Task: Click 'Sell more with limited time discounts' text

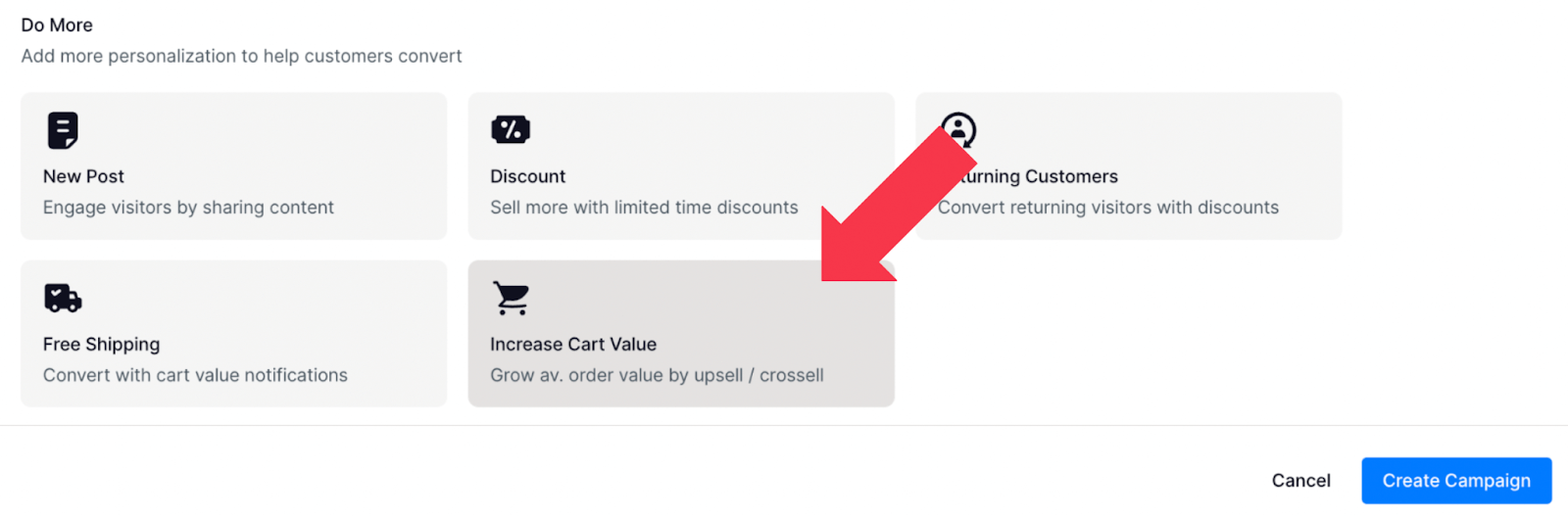Action: (x=644, y=208)
